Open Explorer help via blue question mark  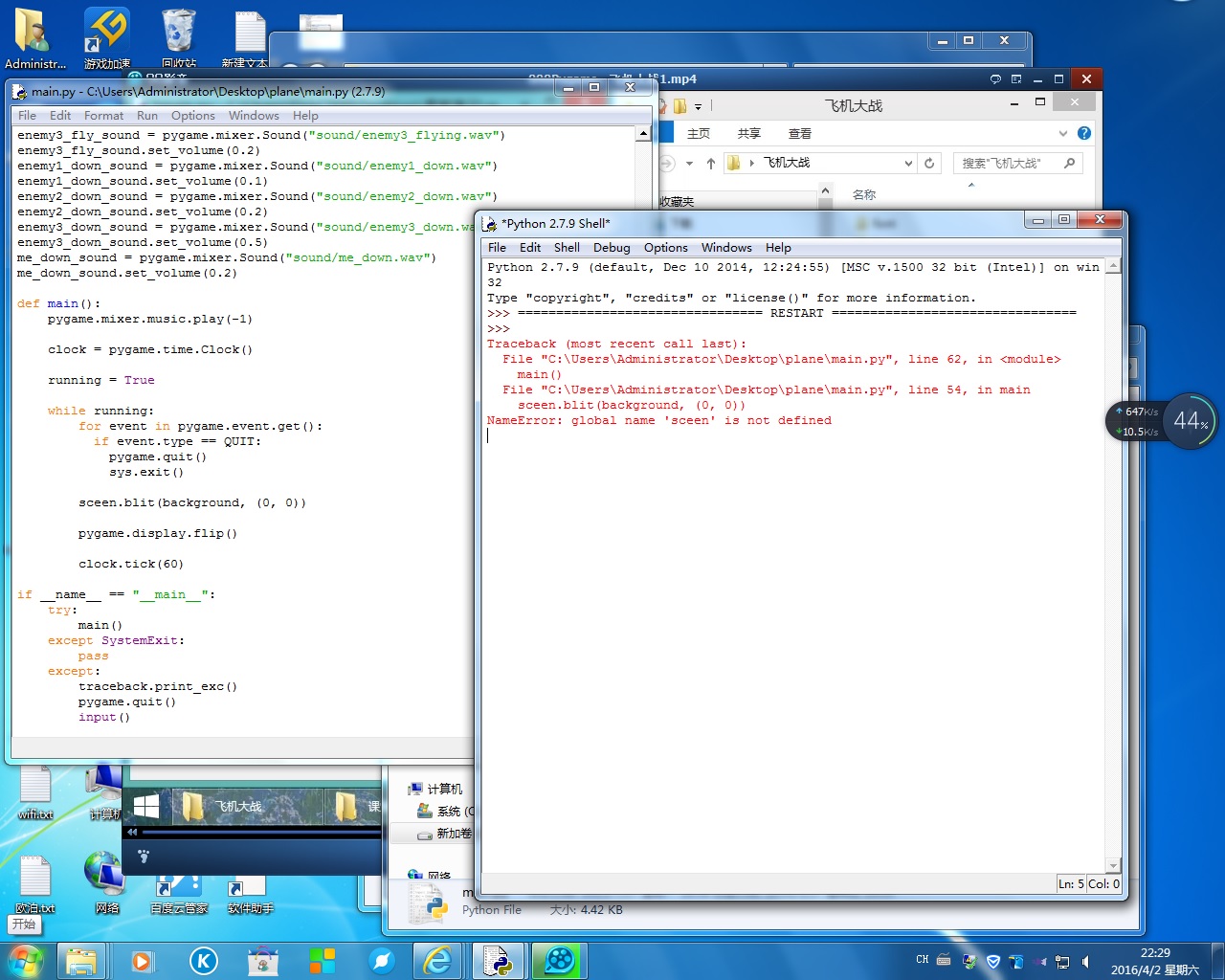[x=1084, y=133]
